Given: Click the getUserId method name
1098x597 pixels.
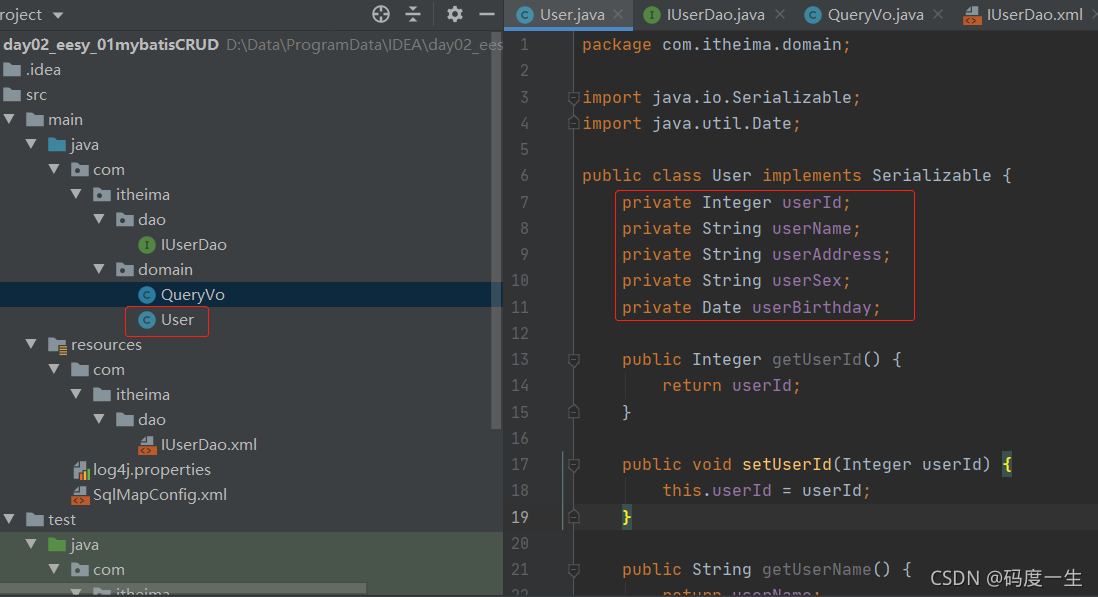Looking at the screenshot, I should [816, 360].
